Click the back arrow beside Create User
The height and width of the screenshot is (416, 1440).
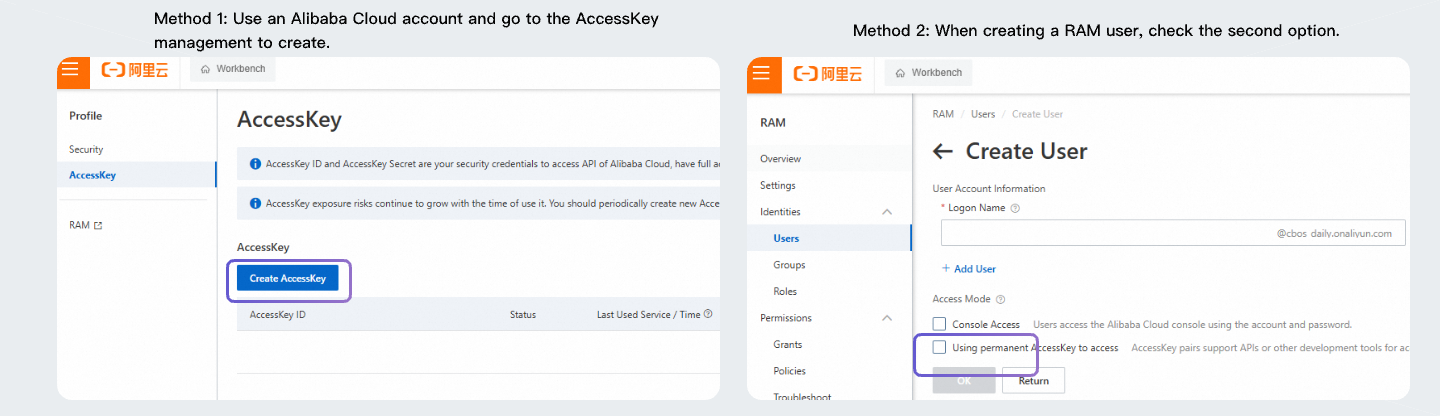[x=942, y=152]
